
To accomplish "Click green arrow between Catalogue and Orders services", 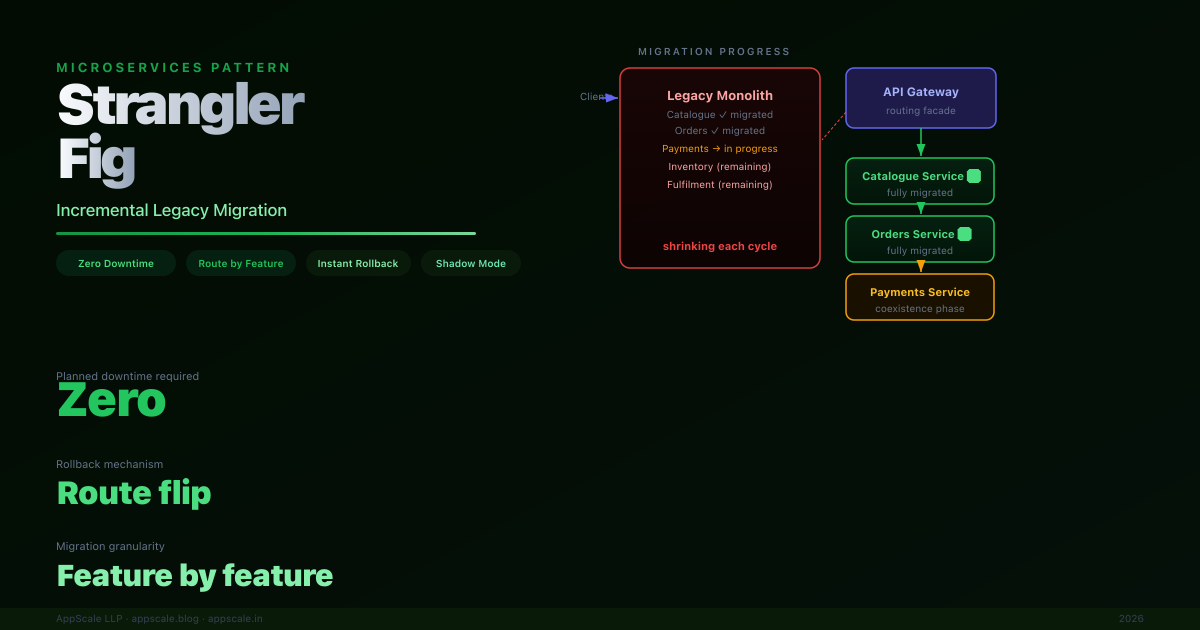I will [x=920, y=209].
